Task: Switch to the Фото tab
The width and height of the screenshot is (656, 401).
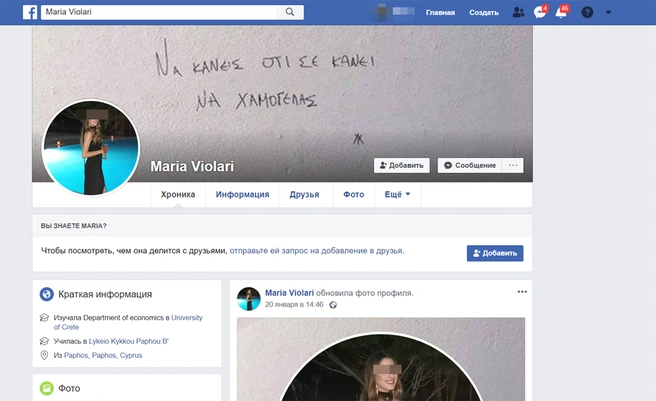Action: click(x=354, y=194)
